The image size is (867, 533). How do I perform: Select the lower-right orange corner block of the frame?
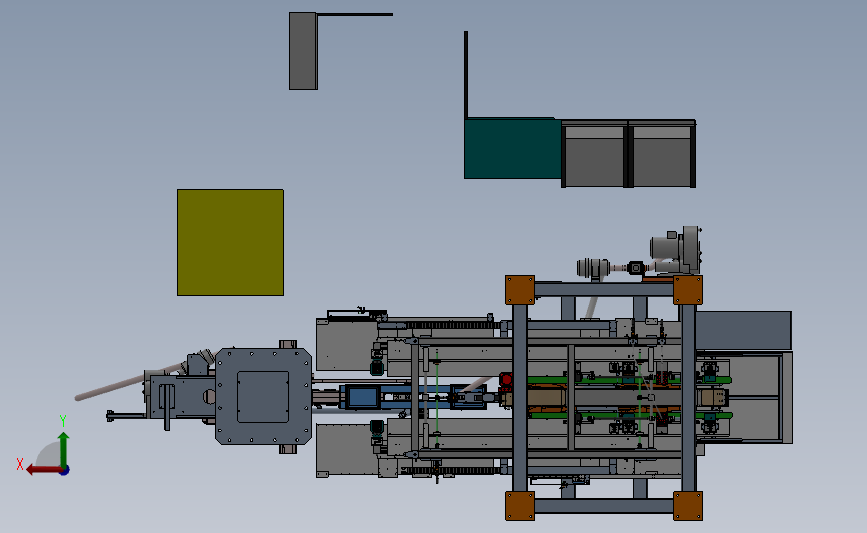(688, 505)
